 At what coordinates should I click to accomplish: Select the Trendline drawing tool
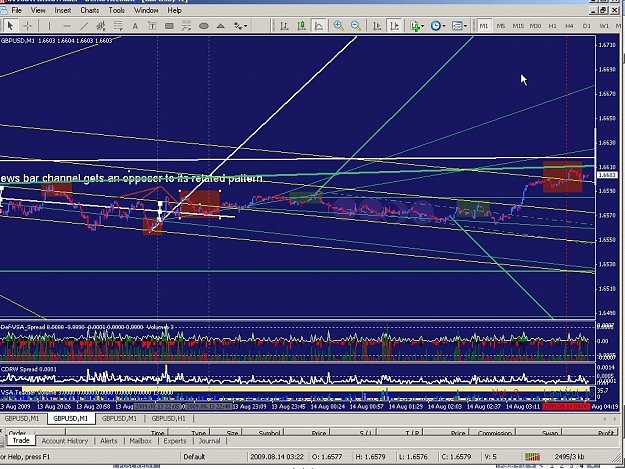[x=84, y=26]
